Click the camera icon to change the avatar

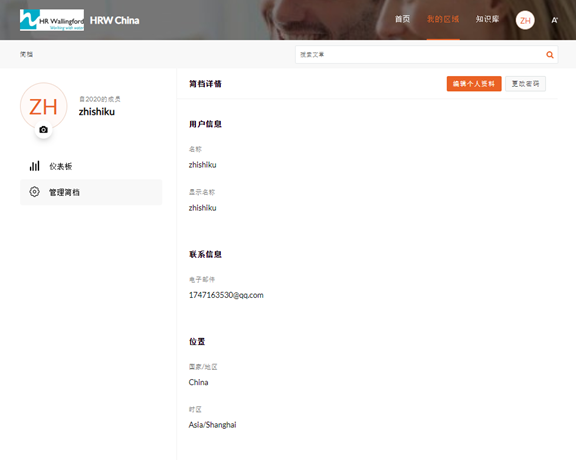(43, 130)
